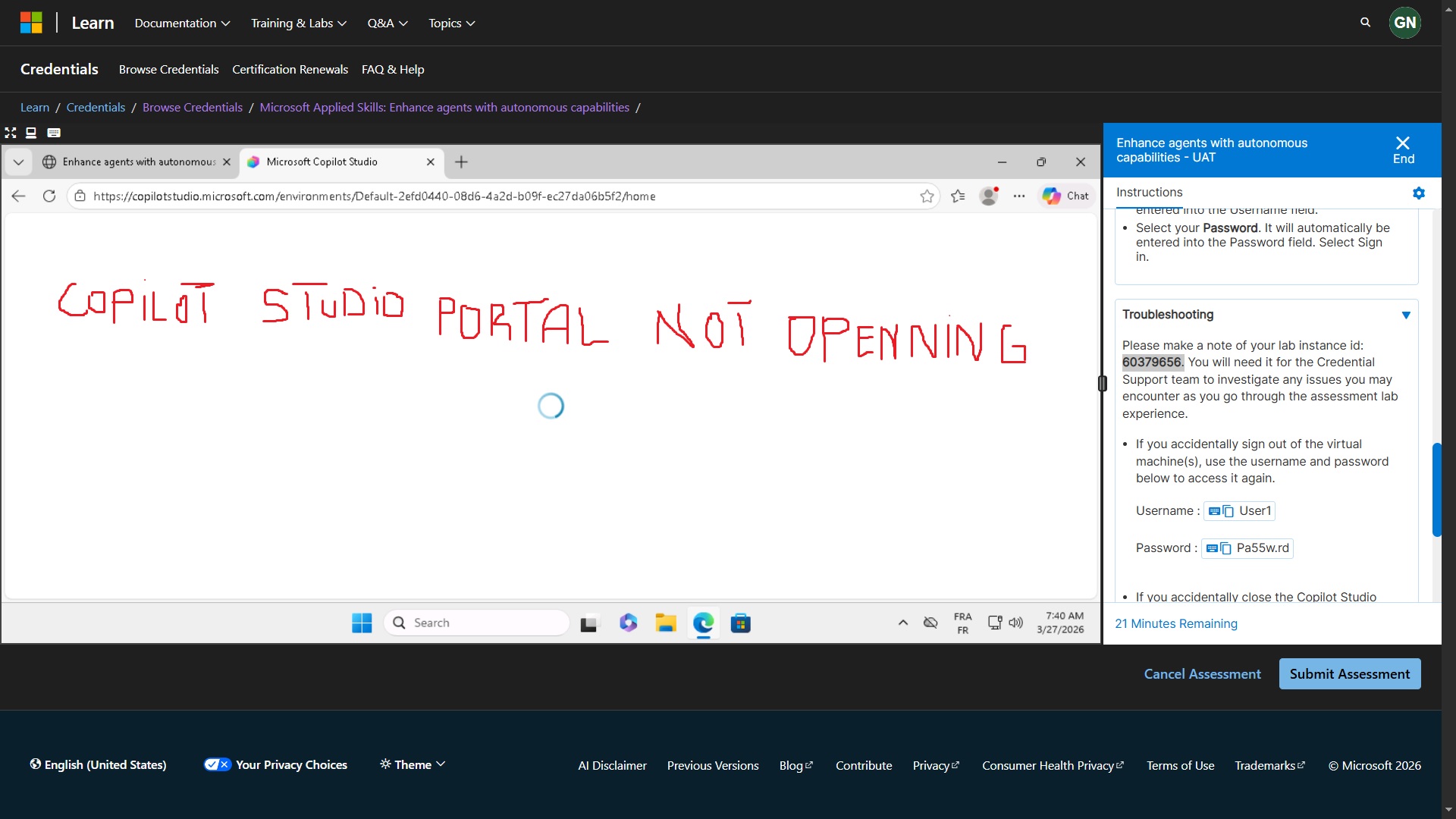The image size is (1456, 819).
Task: Click the instructions panel scrollbar thumb
Action: [1436, 490]
